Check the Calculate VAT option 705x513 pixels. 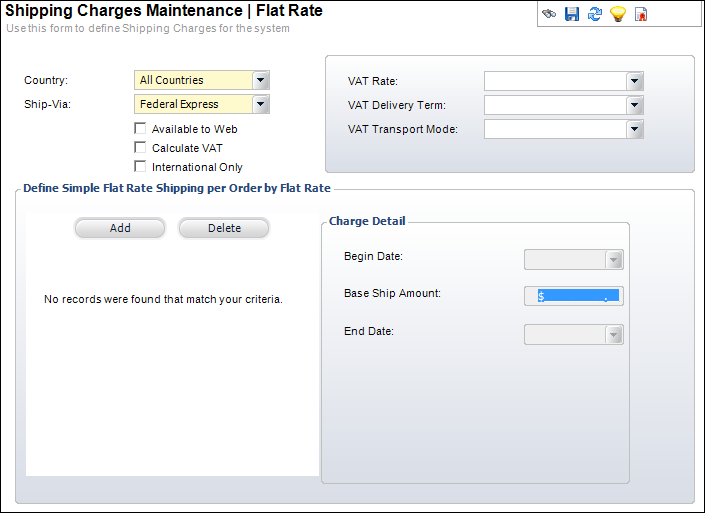click(140, 147)
